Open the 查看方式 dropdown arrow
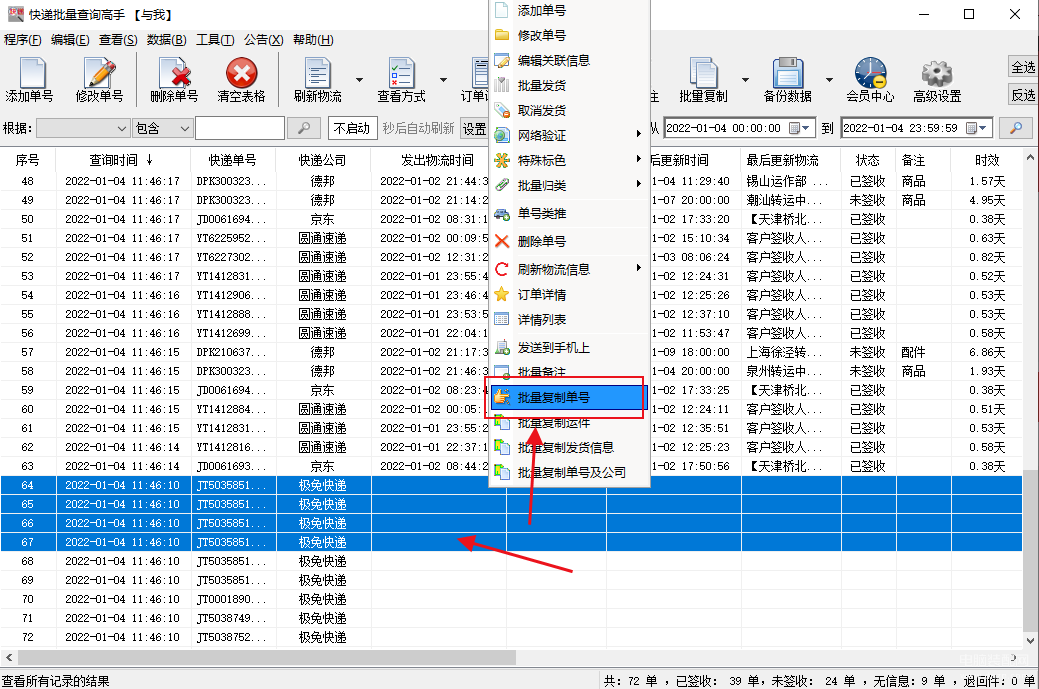Image resolution: width=1039 pixels, height=689 pixels. point(443,80)
